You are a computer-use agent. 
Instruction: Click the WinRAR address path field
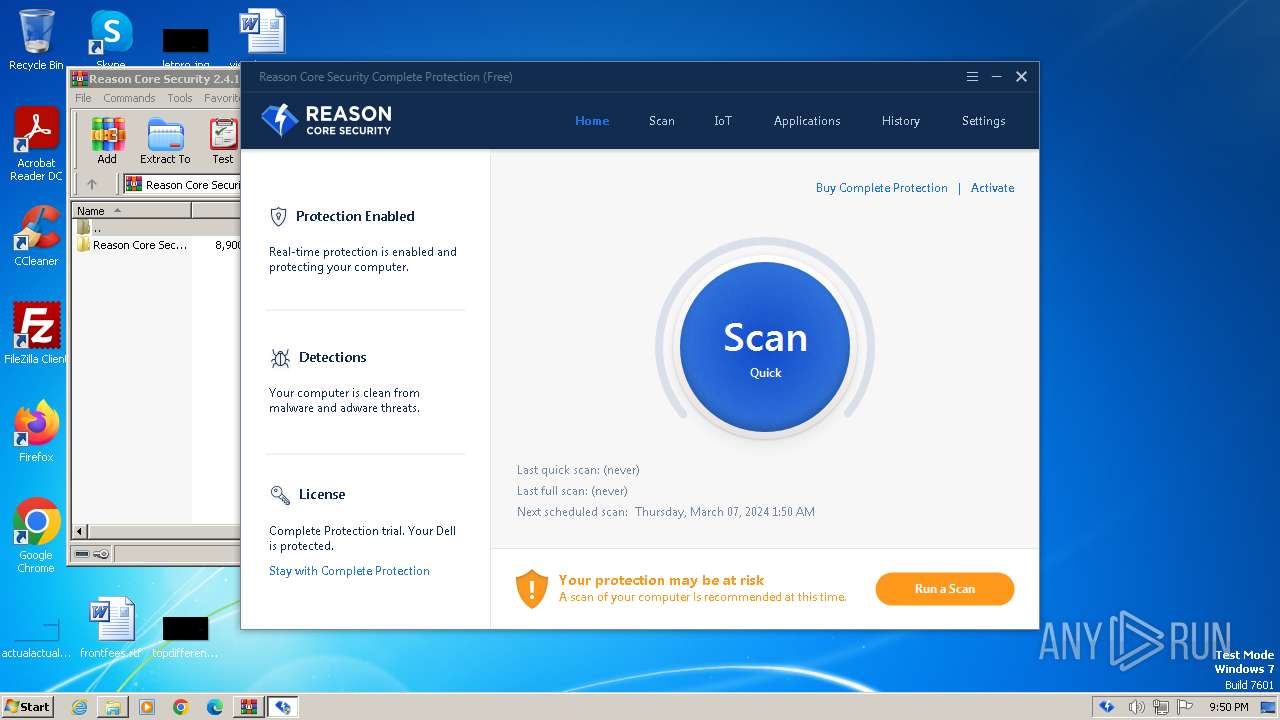[x=183, y=185]
